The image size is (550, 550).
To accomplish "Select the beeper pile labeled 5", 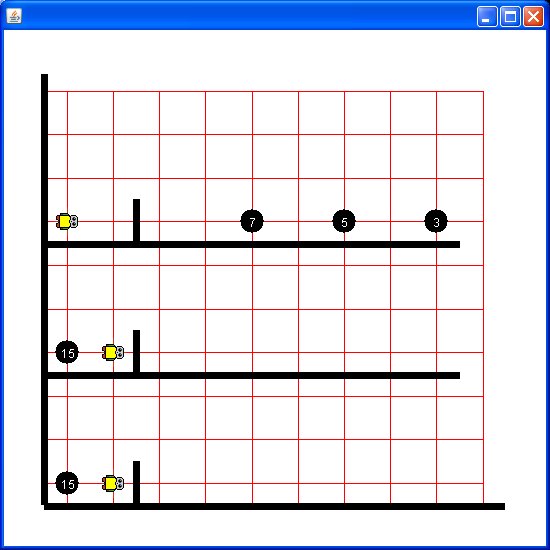I will pyautogui.click(x=344, y=221).
